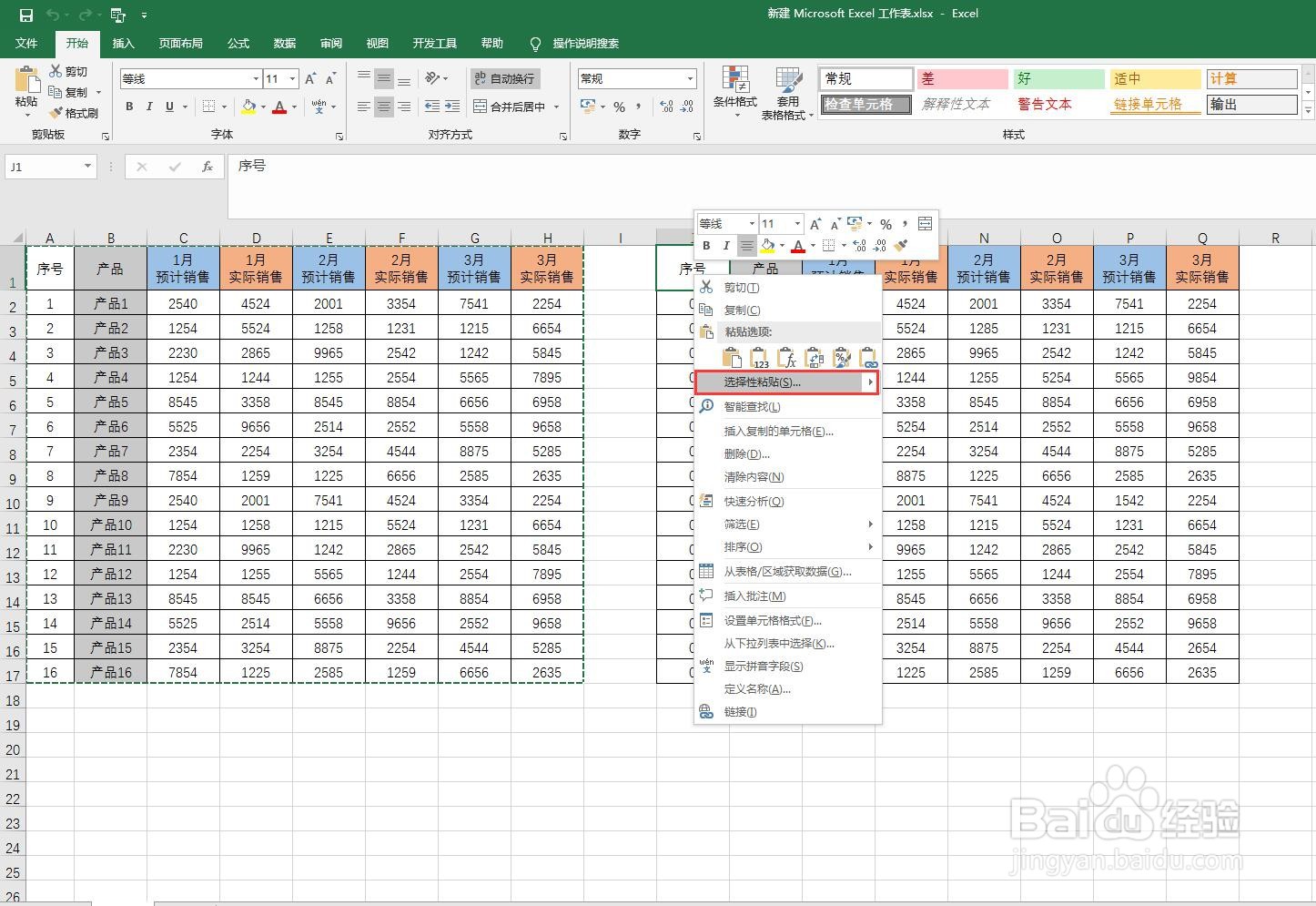Click mini toolbar merge and center icon
Image resolution: width=1316 pixels, height=906 pixels.
click(x=926, y=224)
